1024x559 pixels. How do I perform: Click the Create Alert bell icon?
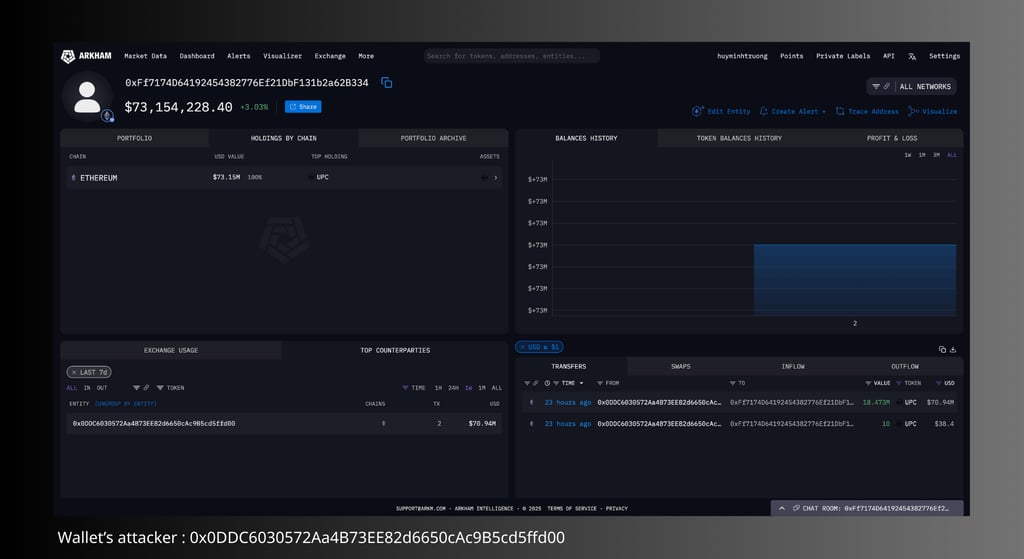tap(763, 111)
